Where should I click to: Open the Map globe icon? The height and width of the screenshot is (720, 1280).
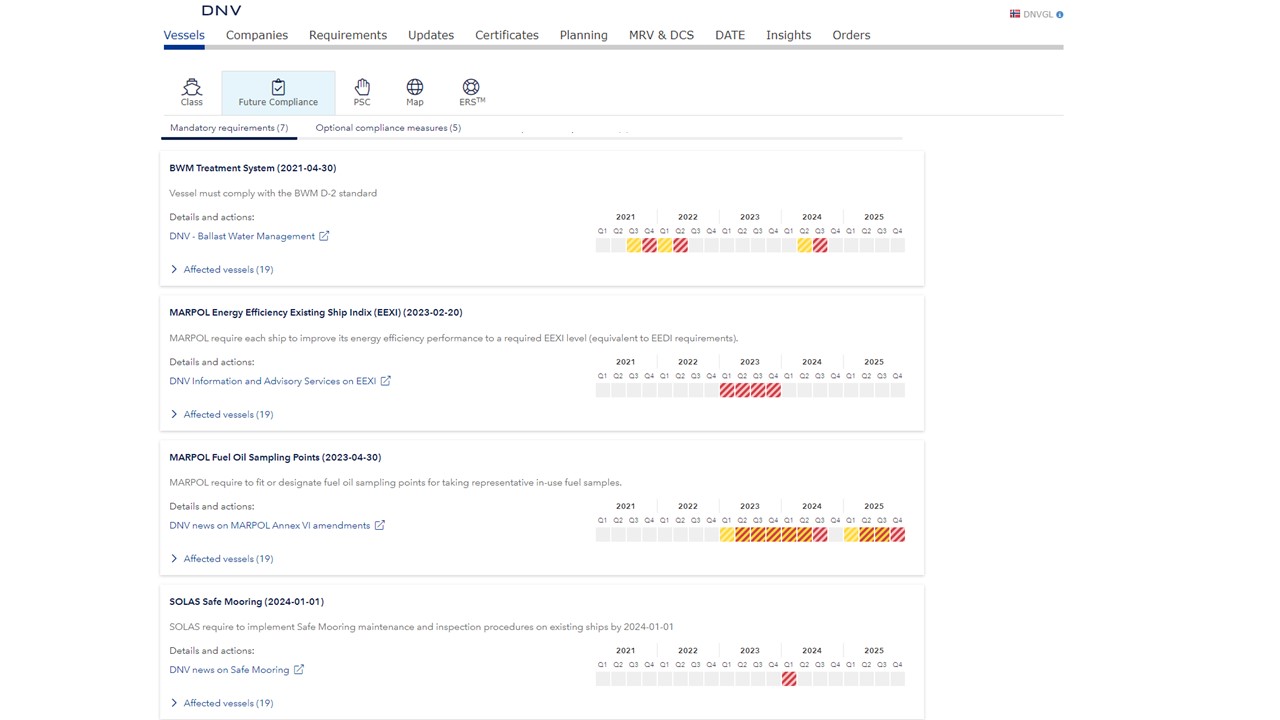[415, 92]
